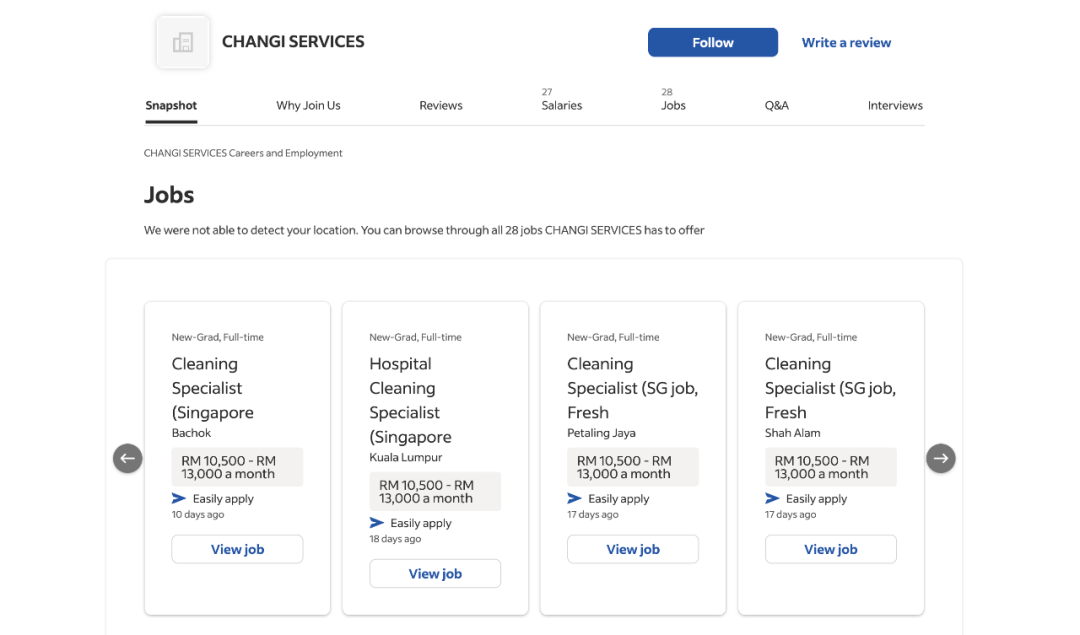Click 'Easily apply' text on Shah Alam card
This screenshot has height=635, width=1080.
tap(816, 499)
